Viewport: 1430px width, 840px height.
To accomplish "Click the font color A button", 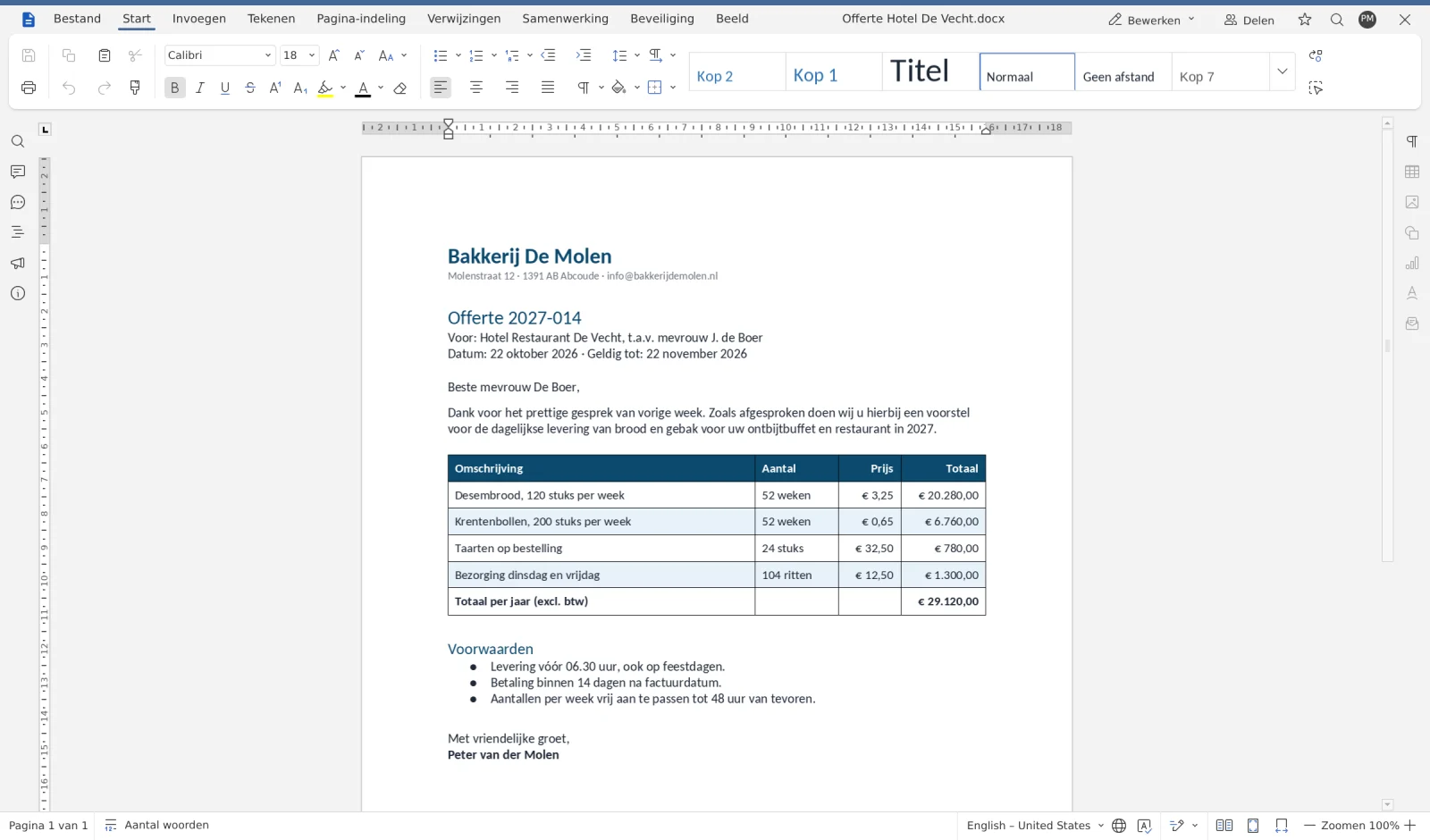I will 363,88.
